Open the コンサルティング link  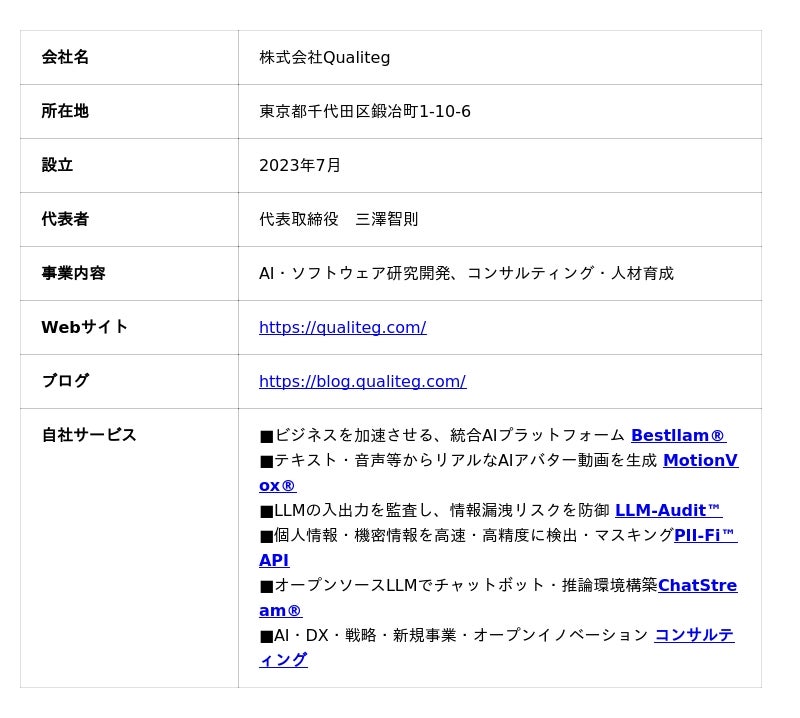[694, 635]
